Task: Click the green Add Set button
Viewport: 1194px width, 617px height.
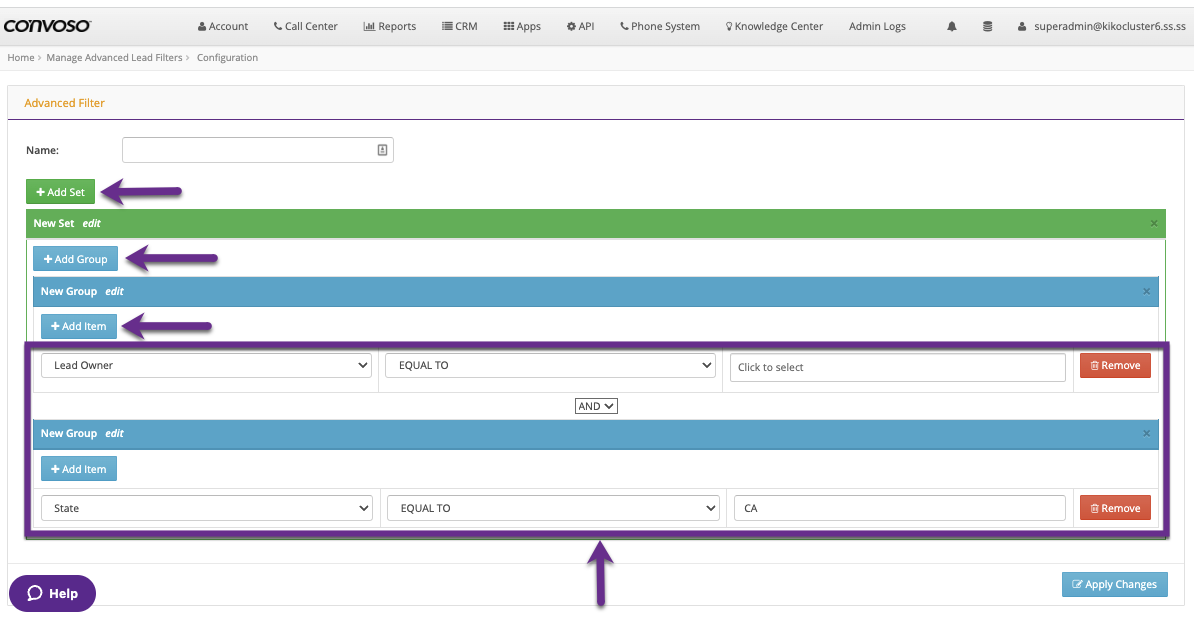Action: click(61, 192)
